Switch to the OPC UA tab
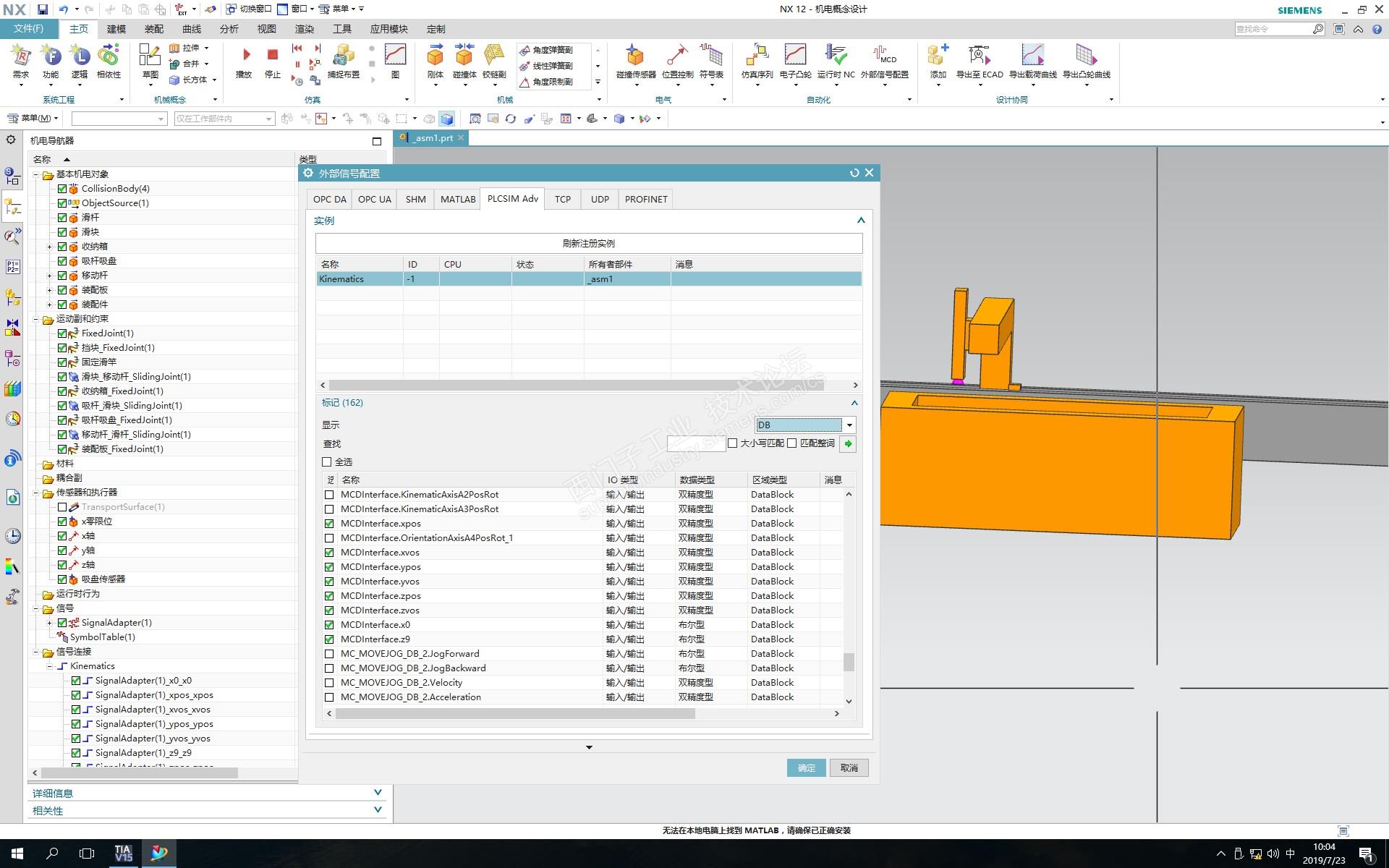The image size is (1389, 868). click(374, 200)
